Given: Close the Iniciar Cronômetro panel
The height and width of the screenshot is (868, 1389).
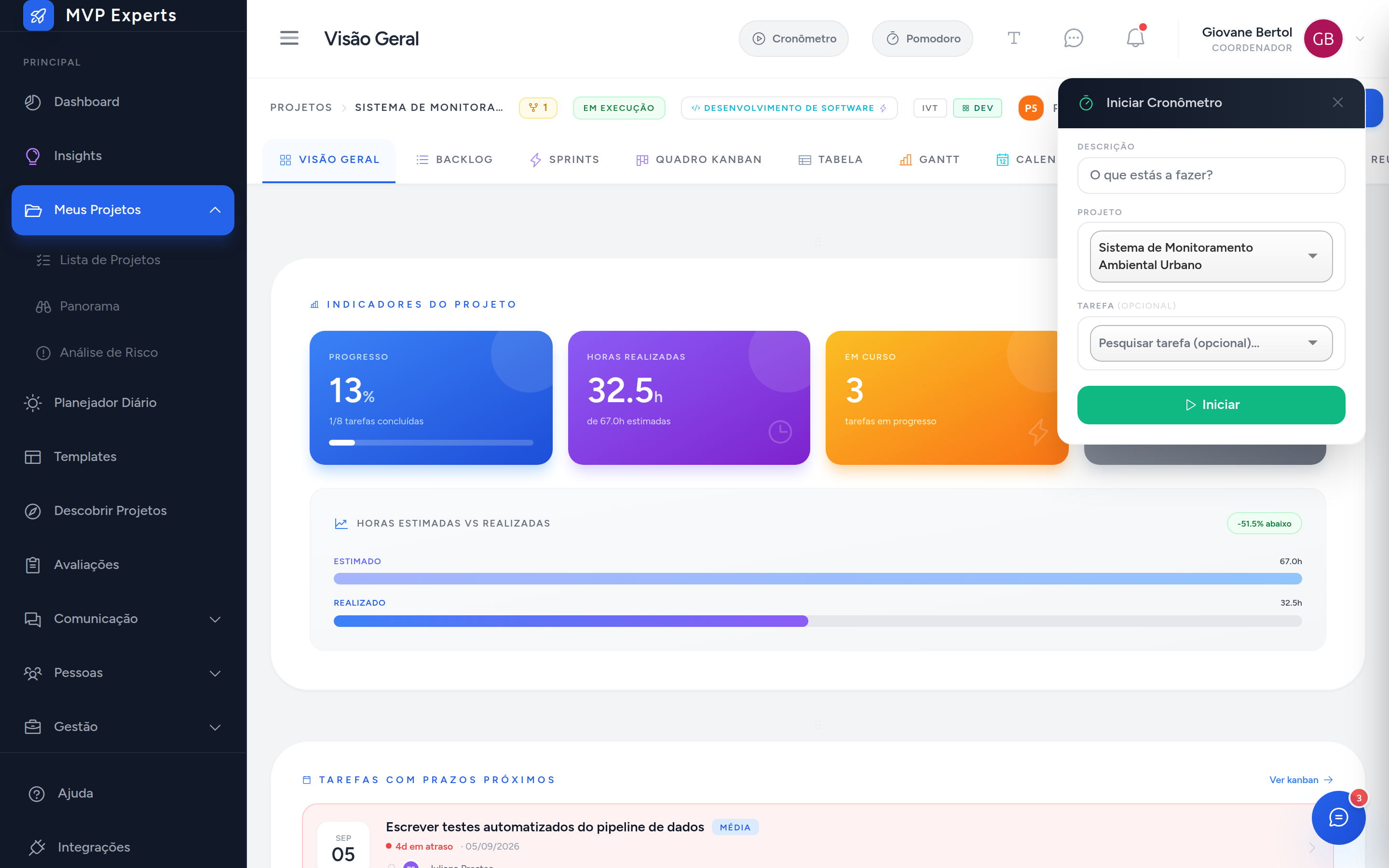Looking at the screenshot, I should 1338,103.
